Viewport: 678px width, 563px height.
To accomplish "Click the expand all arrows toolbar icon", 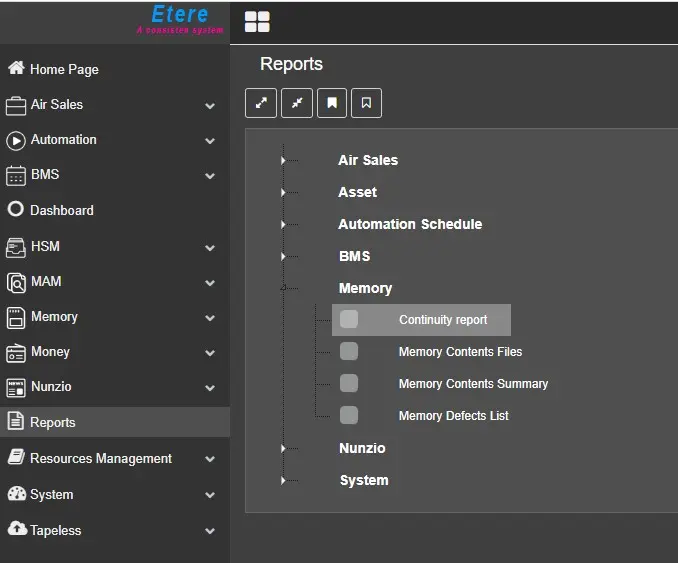I will tap(261, 103).
